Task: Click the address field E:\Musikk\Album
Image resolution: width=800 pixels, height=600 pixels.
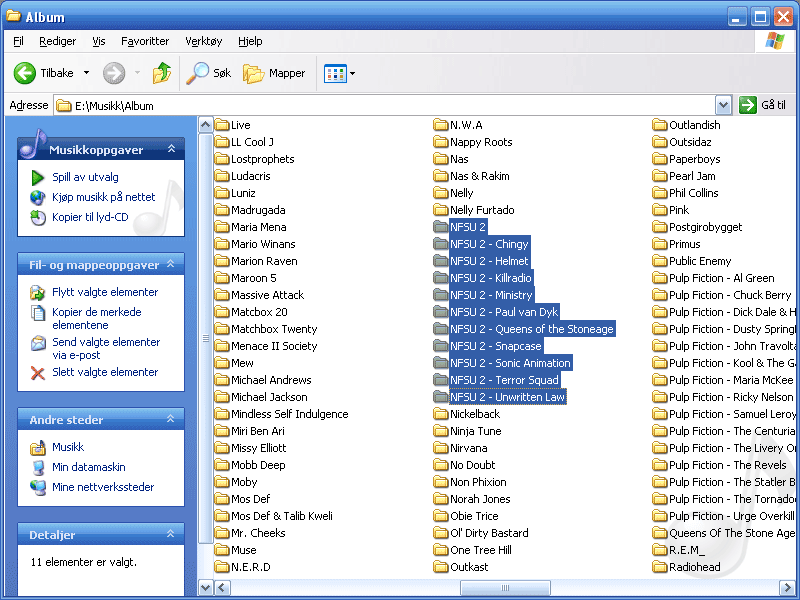Action: tap(385, 106)
